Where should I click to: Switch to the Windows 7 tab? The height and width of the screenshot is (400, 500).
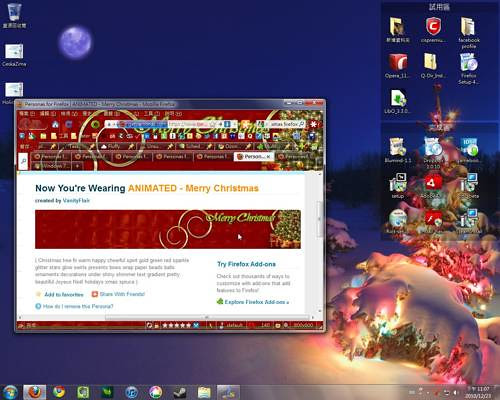51,165
